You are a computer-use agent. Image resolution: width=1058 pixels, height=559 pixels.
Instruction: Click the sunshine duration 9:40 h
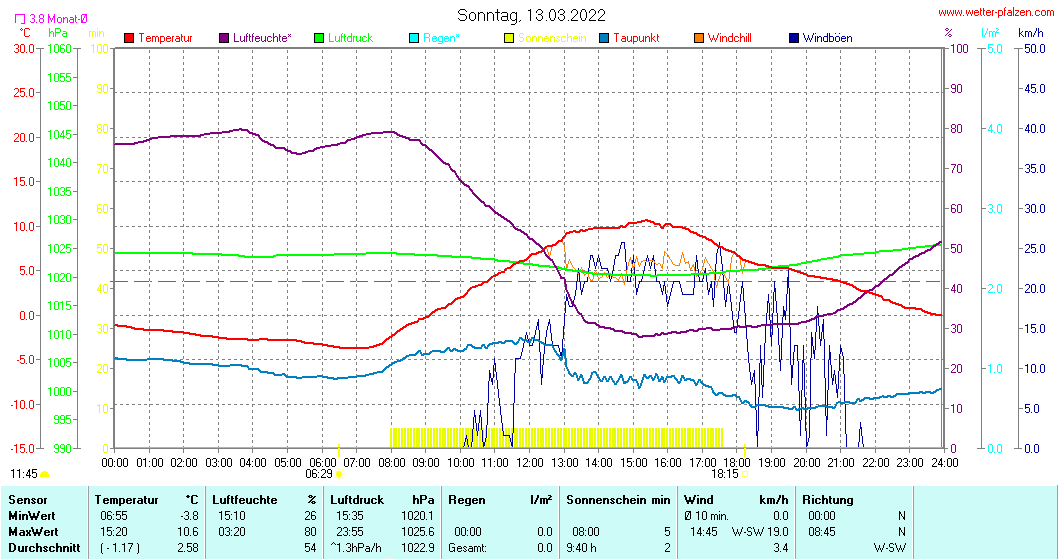pos(581,548)
